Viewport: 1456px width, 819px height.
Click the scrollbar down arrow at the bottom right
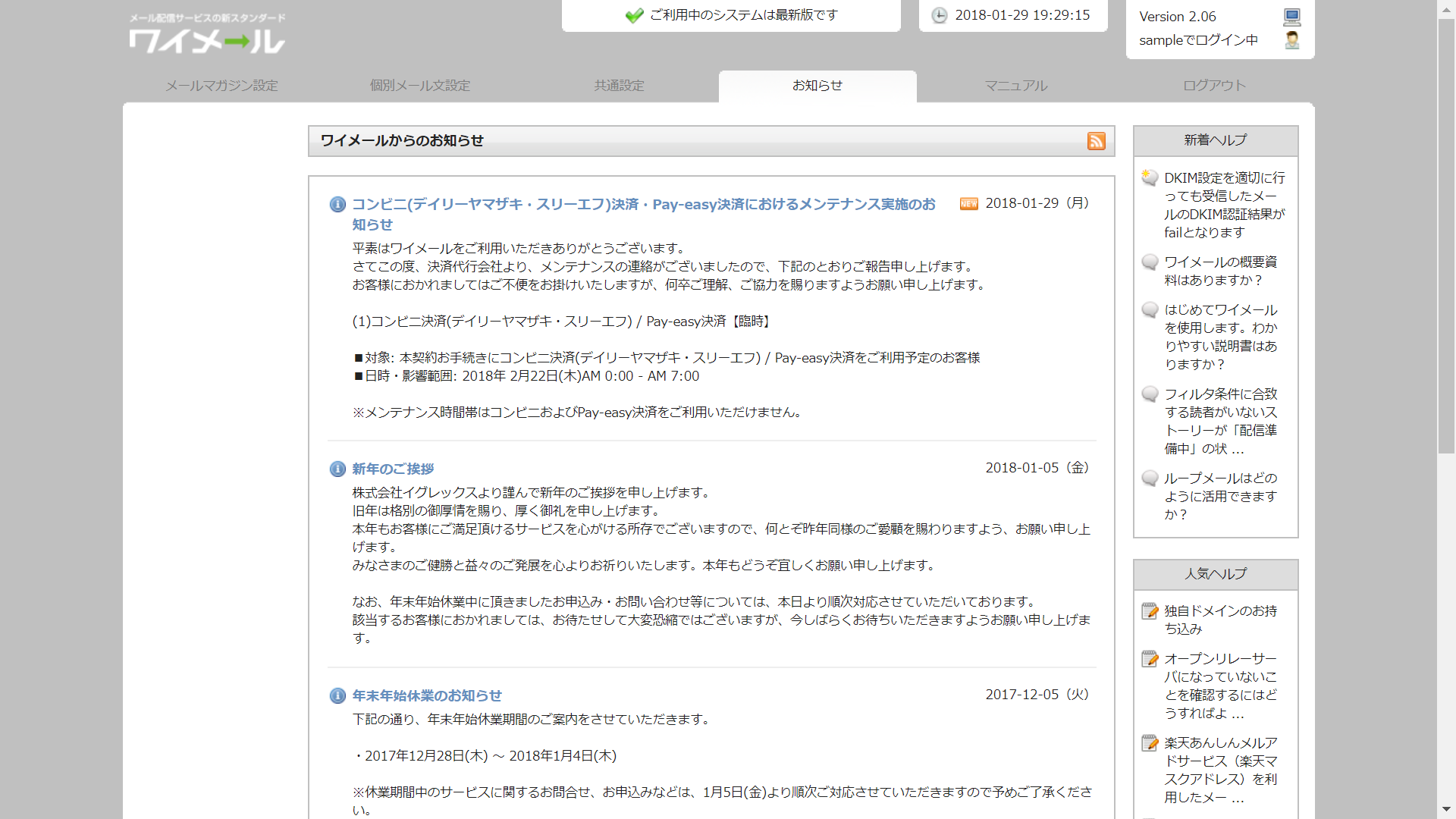tap(1447, 810)
